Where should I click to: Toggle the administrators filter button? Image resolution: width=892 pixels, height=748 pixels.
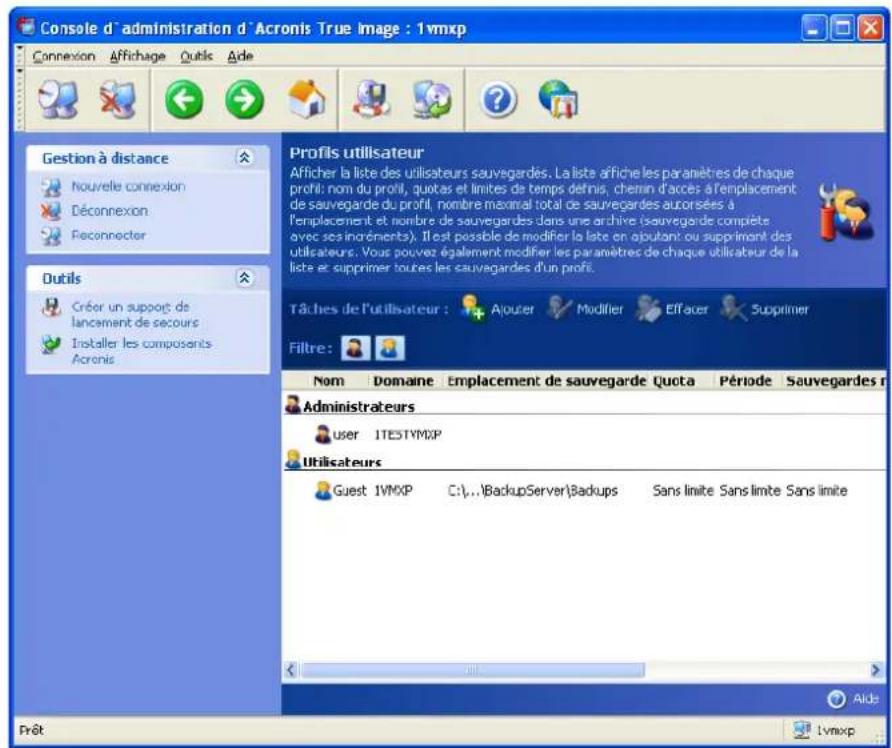point(356,348)
